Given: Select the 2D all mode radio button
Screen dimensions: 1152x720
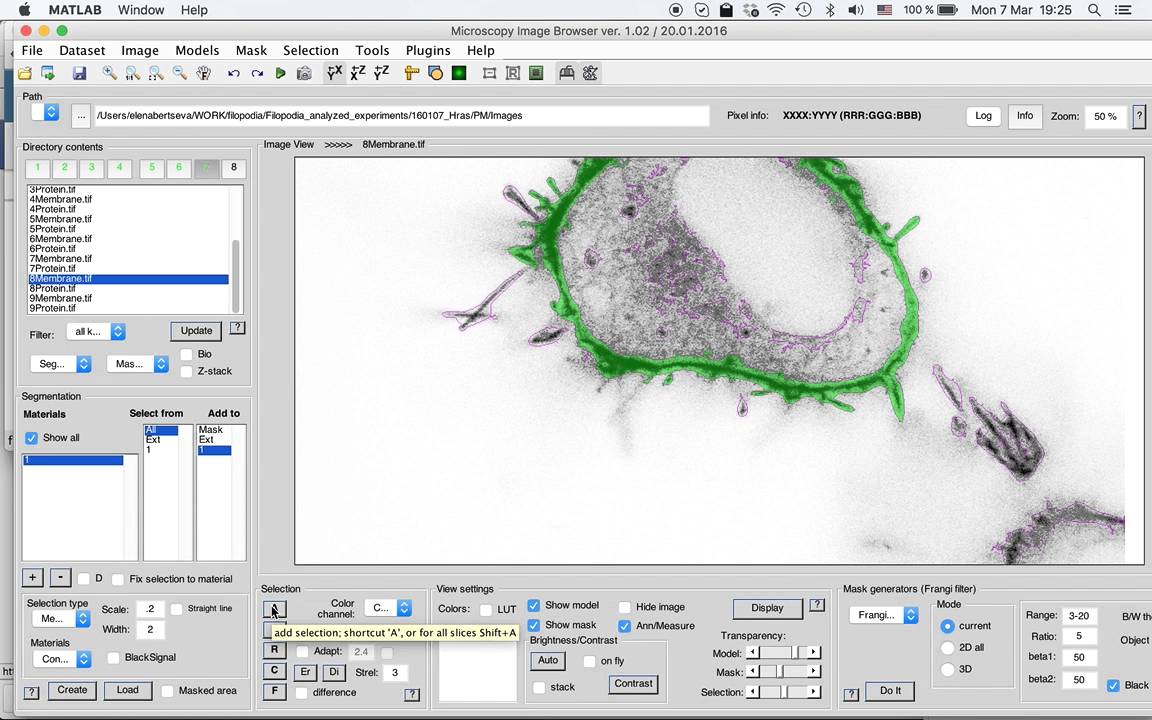Looking at the screenshot, I should tap(947, 647).
